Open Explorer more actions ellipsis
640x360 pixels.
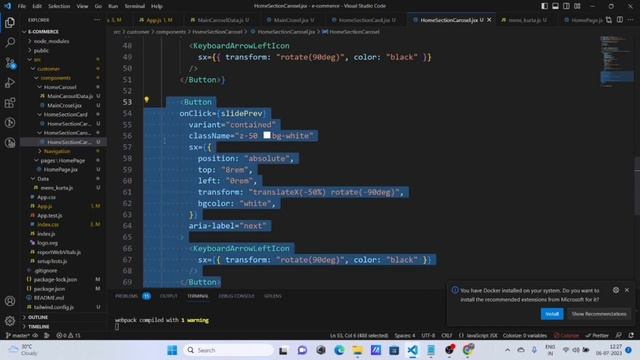97,20
